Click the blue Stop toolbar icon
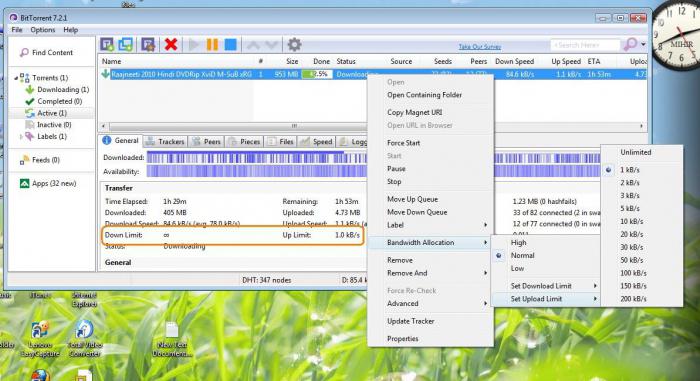Image resolution: width=700 pixels, height=381 pixels. point(230,44)
